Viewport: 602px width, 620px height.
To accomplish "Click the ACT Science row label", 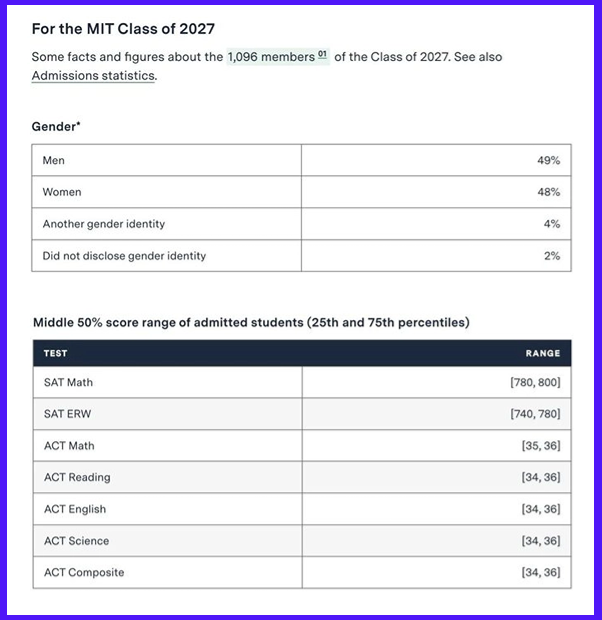I will pyautogui.click(x=76, y=541).
